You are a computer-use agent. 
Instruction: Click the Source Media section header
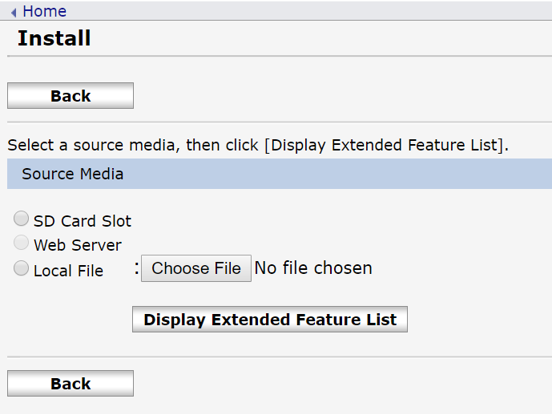[279, 174]
